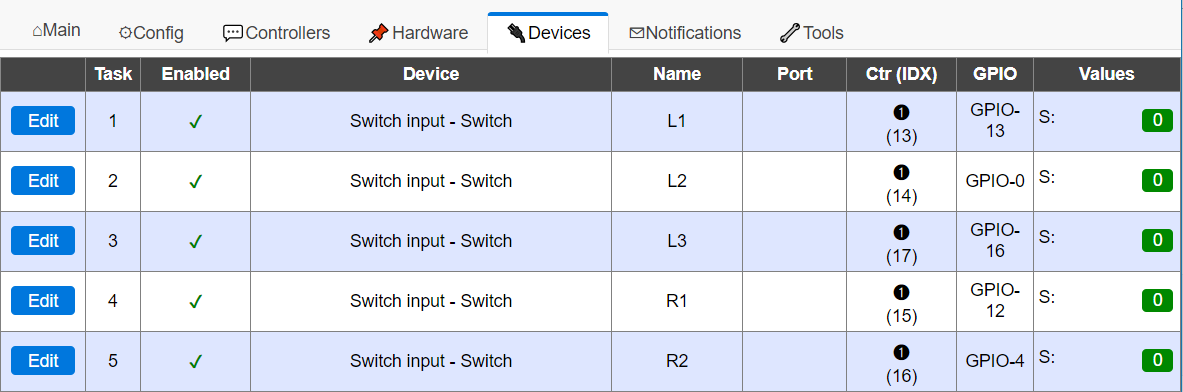
Task: Click the pushpin icon on Hardware tab
Action: point(378,33)
